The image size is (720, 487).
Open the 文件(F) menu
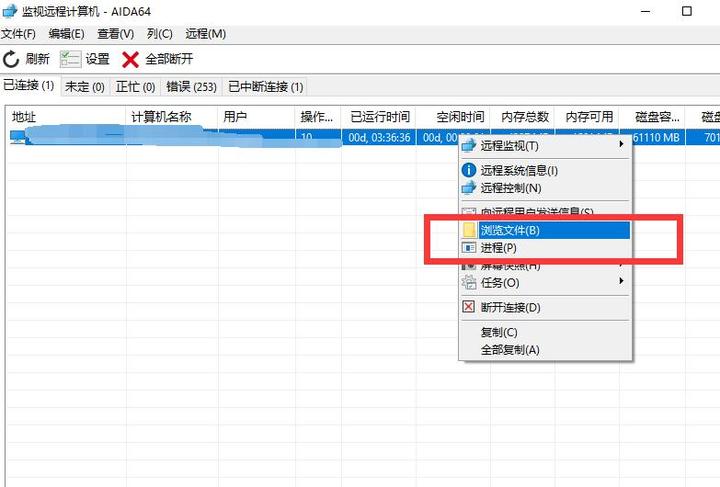(x=18, y=34)
